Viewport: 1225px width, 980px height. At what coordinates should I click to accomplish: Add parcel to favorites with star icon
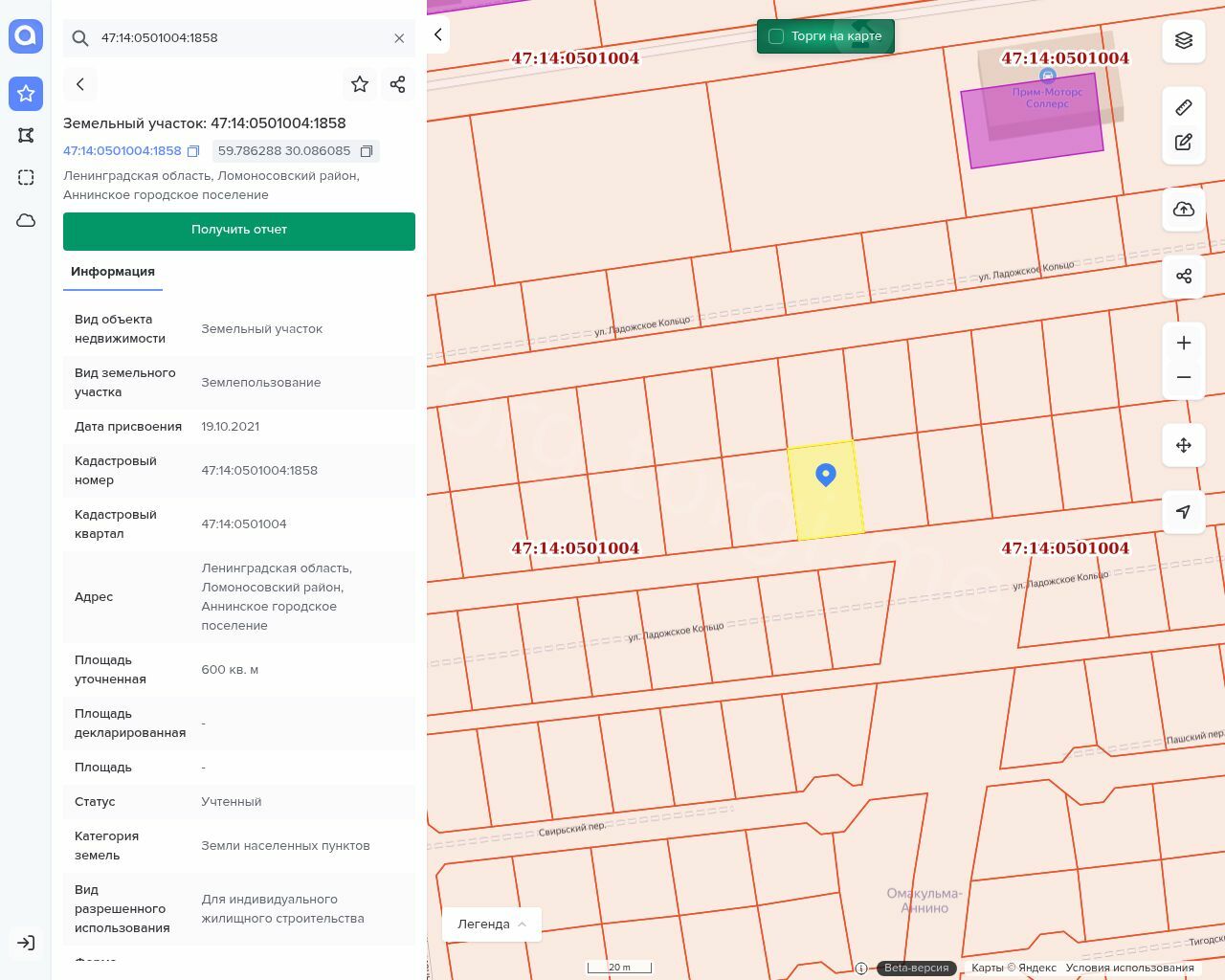coord(360,84)
